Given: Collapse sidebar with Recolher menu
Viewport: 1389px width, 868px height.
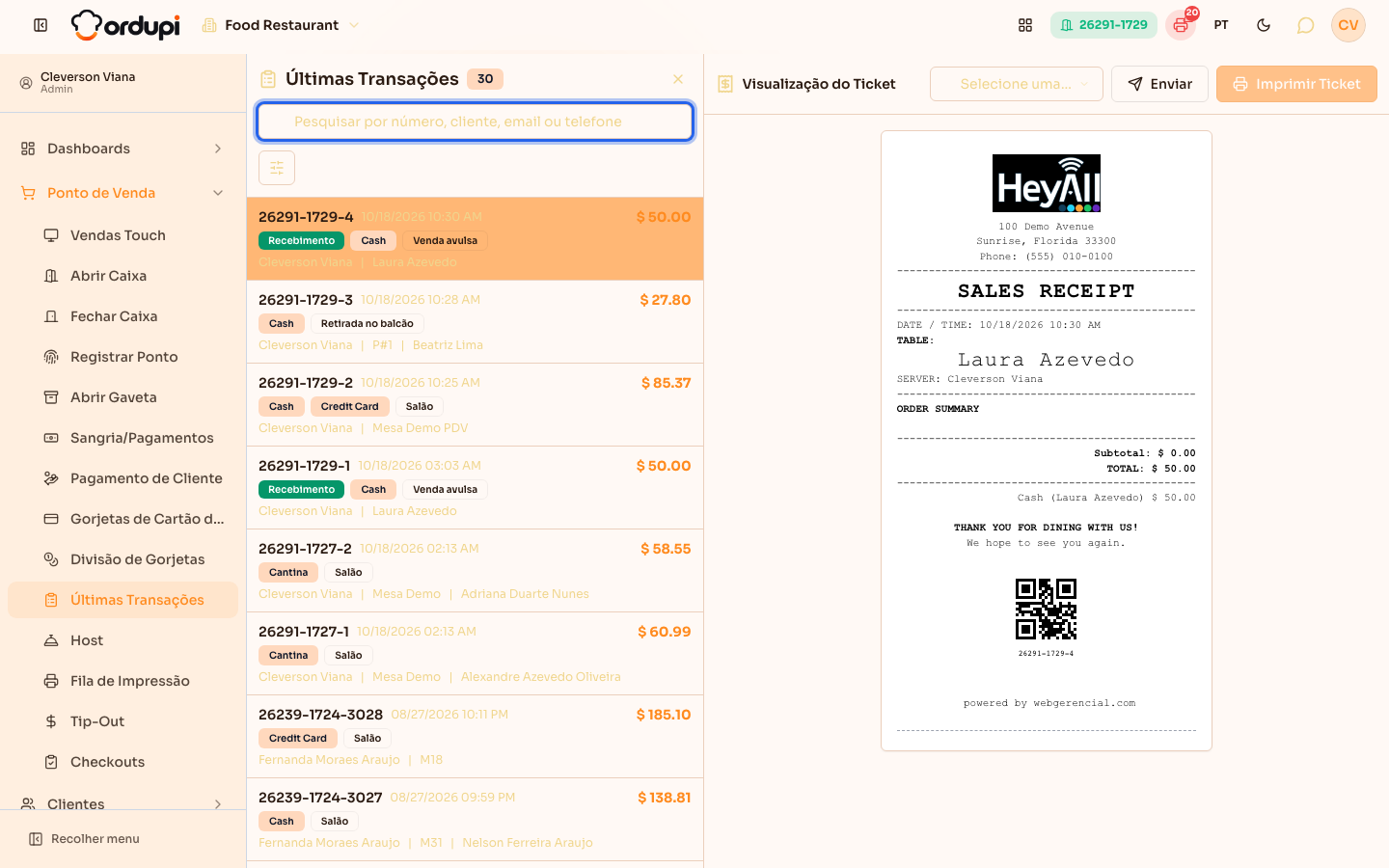Looking at the screenshot, I should (x=85, y=839).
